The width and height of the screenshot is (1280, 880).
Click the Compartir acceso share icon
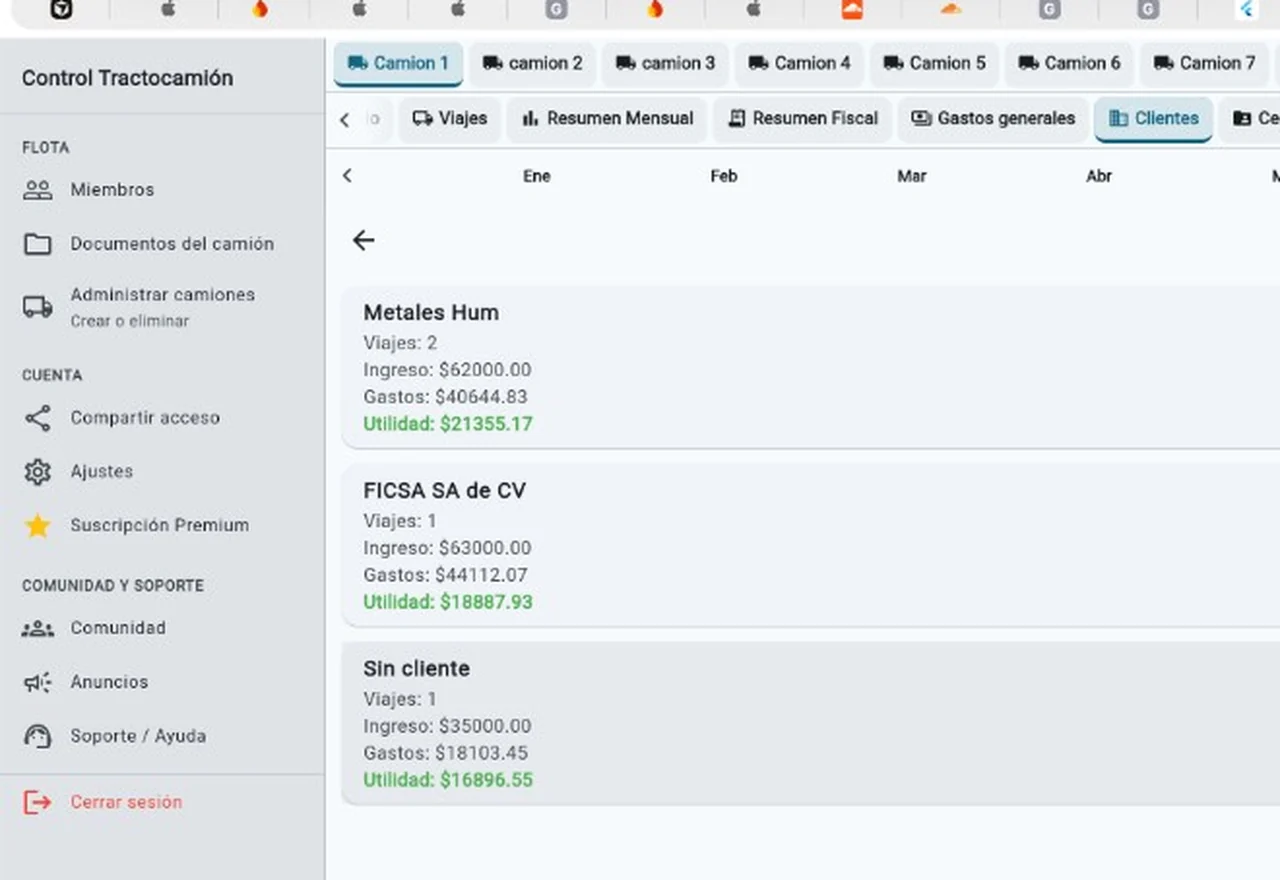click(x=38, y=418)
